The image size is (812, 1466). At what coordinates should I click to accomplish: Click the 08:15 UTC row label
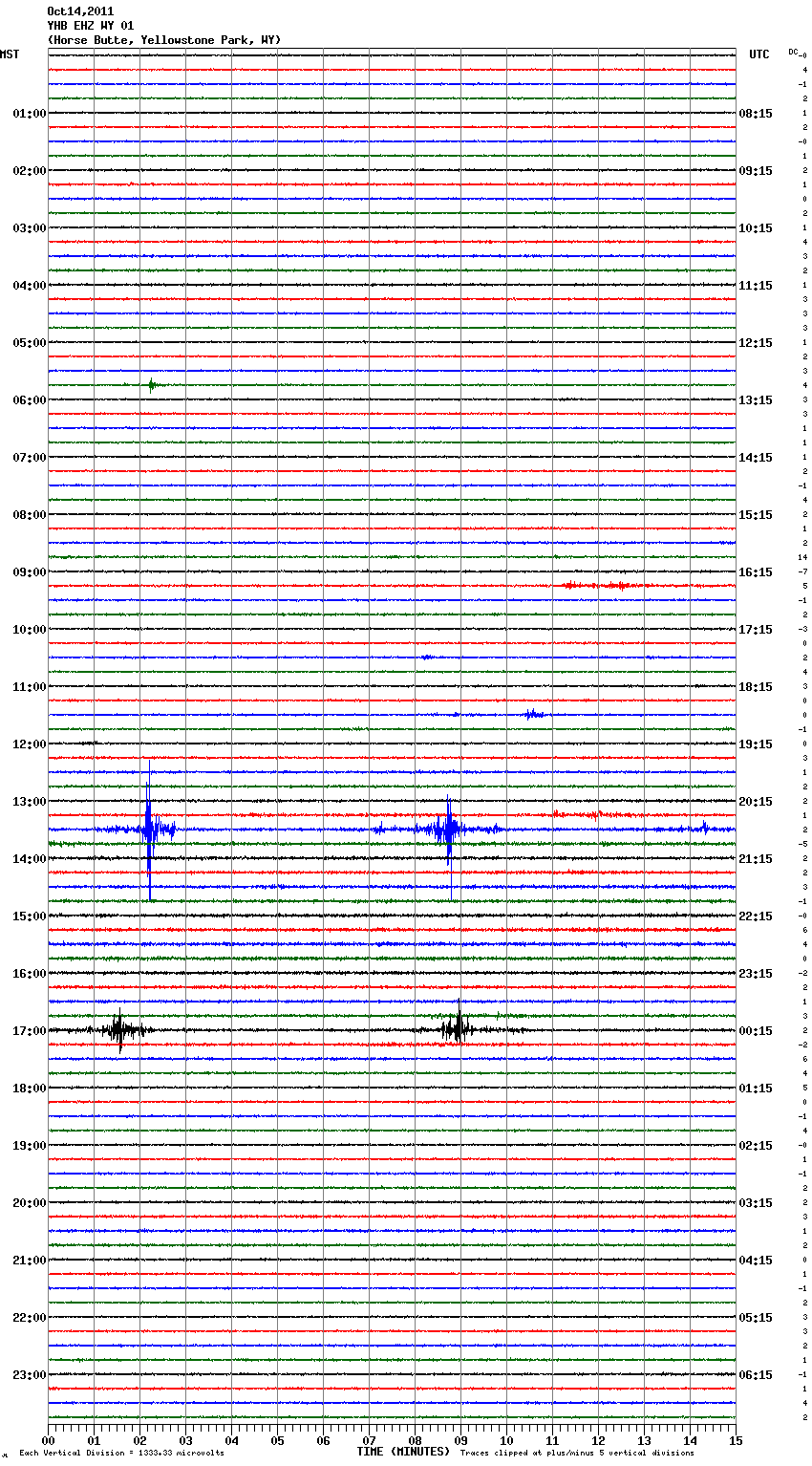pyautogui.click(x=756, y=114)
